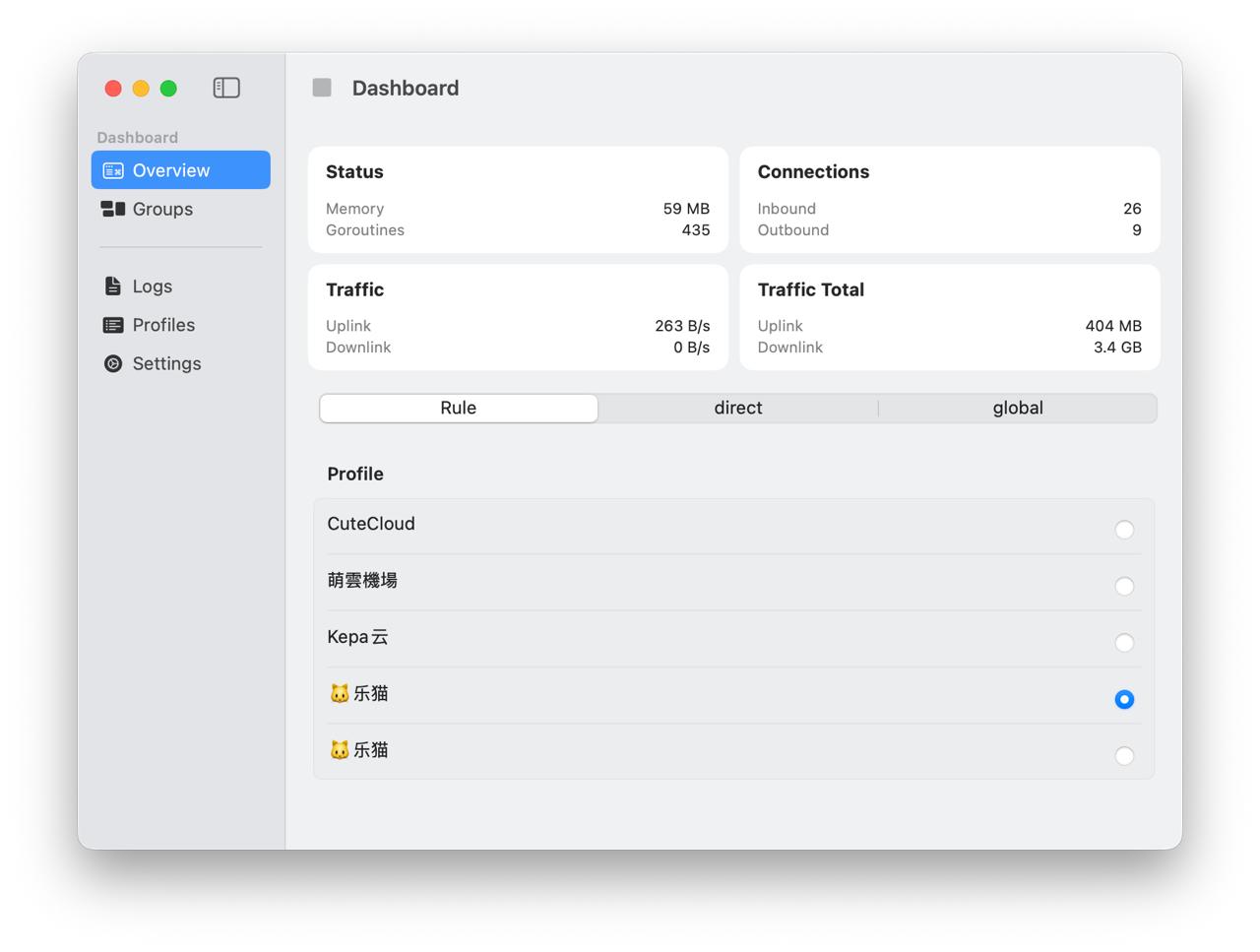This screenshot has width=1260, height=952.
Task: Click the Overview icon in sidebar
Action: 113,170
